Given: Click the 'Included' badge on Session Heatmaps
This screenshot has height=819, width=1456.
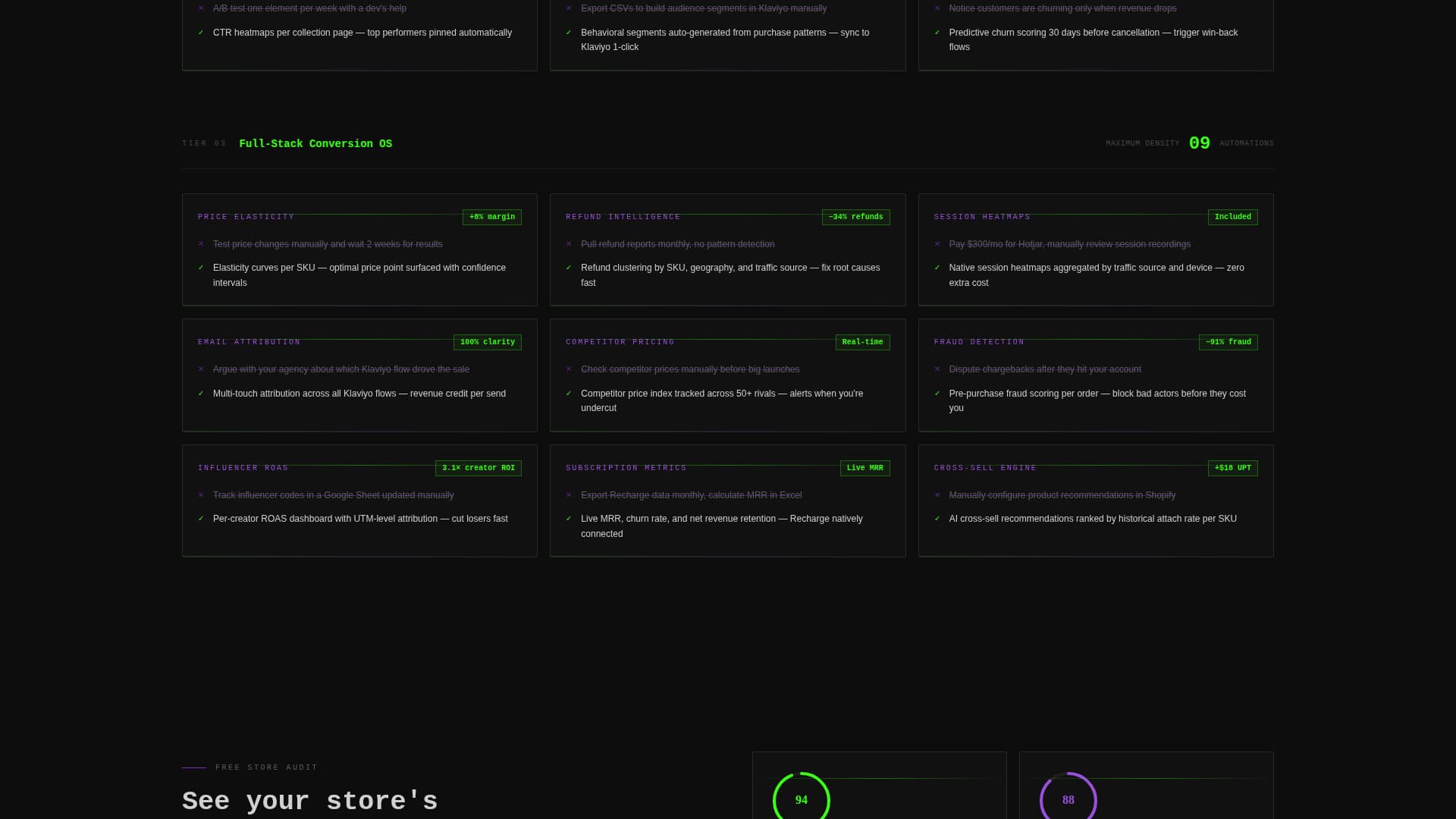Looking at the screenshot, I should (1232, 217).
